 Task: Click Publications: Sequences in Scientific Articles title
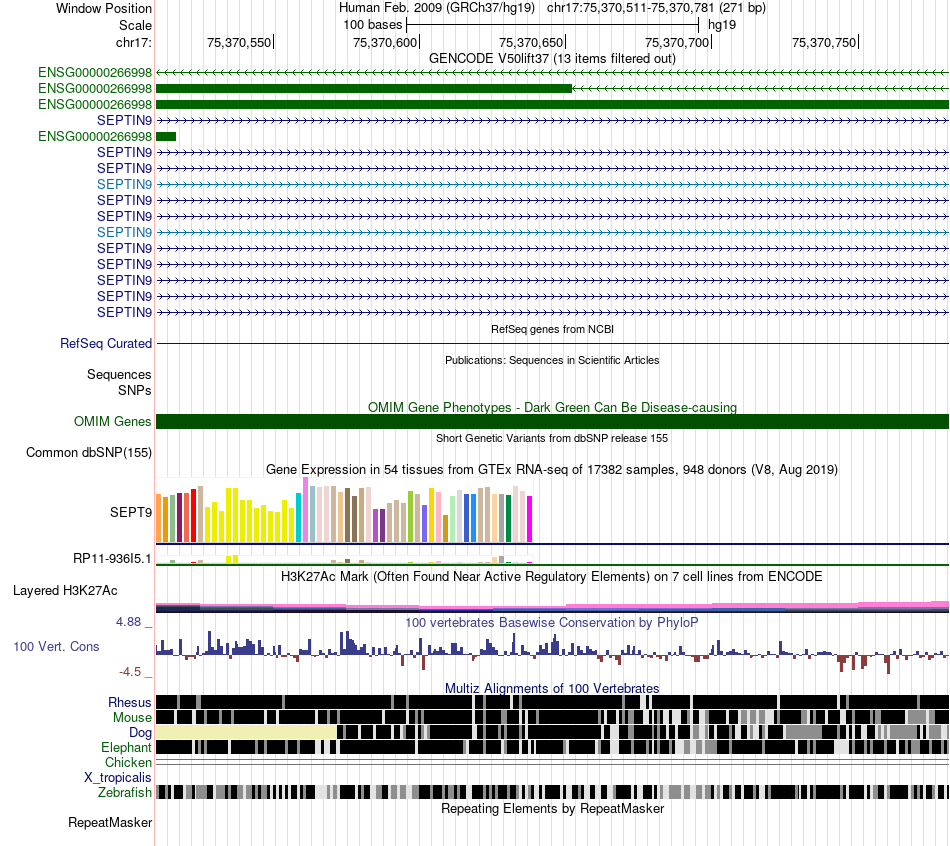pos(552,360)
